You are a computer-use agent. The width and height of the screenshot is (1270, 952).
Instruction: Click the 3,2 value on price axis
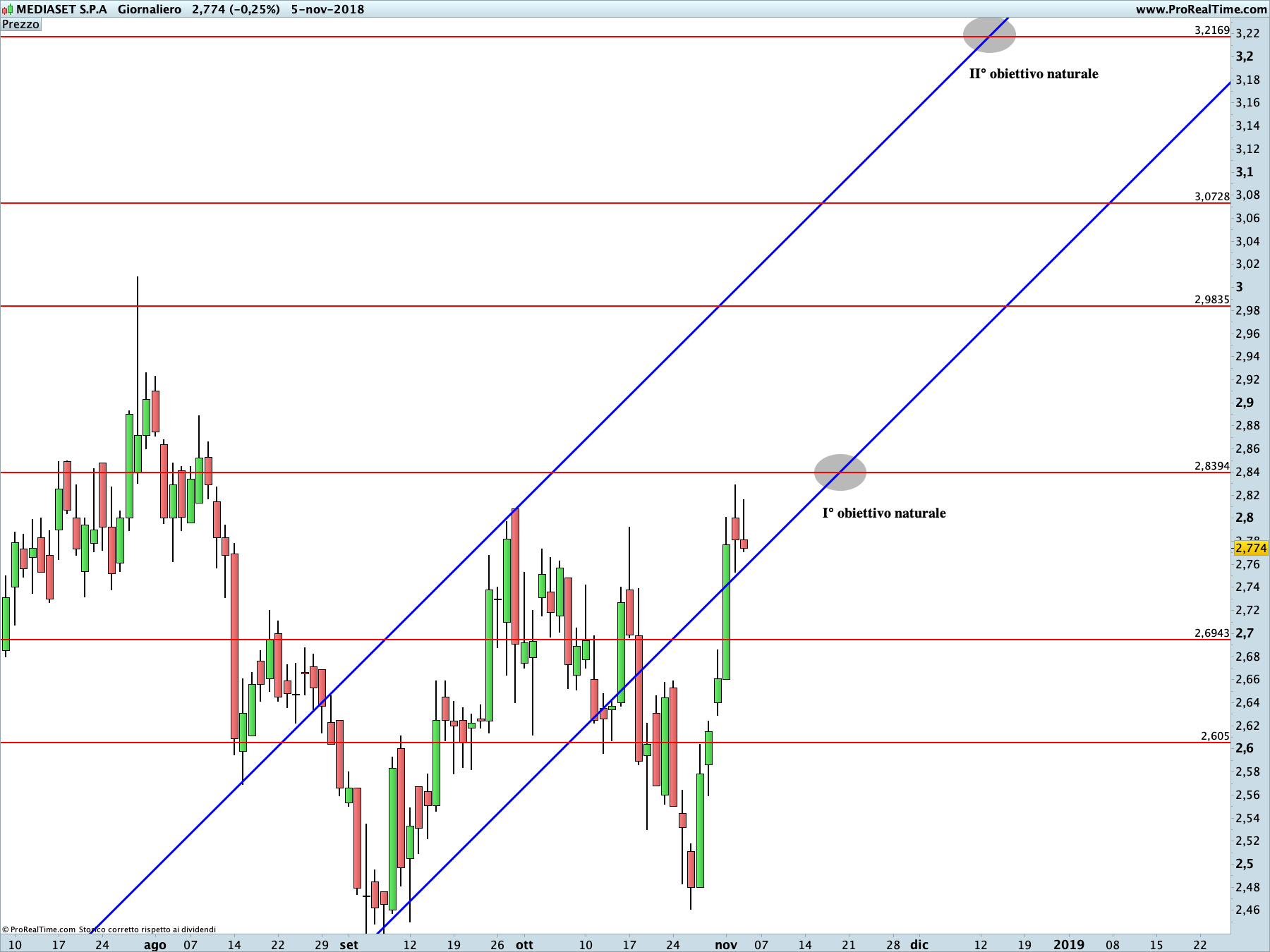point(1245,56)
